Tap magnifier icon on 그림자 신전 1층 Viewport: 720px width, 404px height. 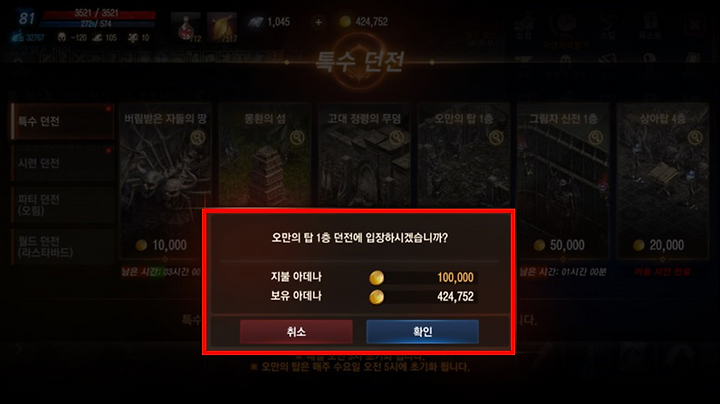click(x=596, y=137)
